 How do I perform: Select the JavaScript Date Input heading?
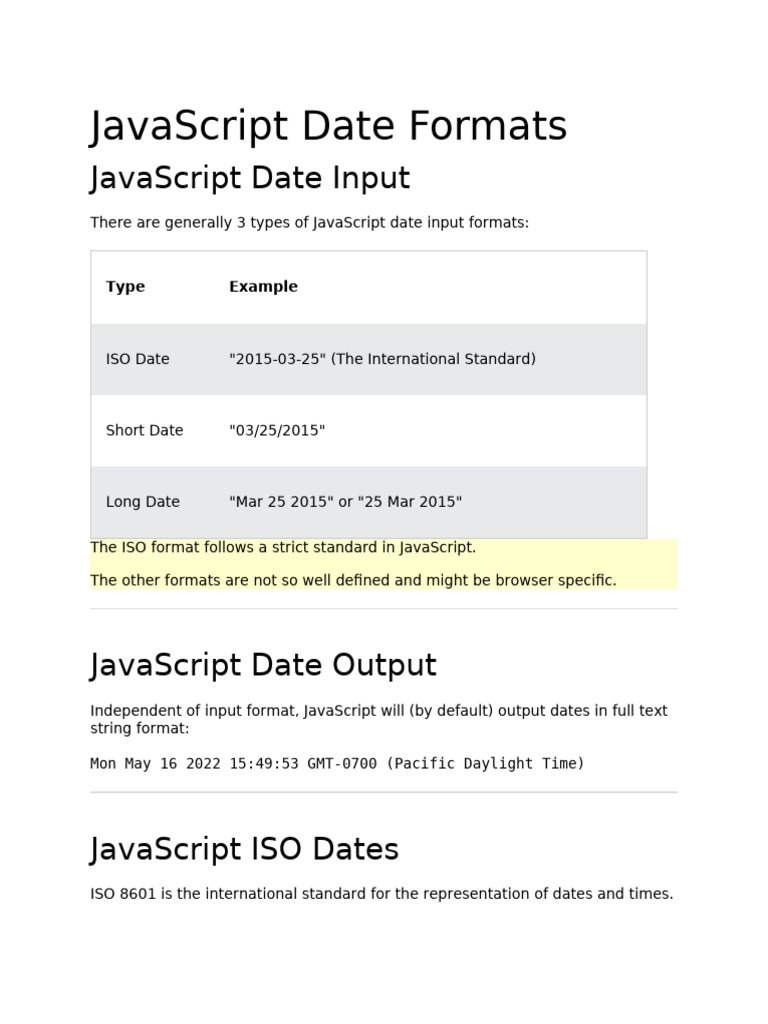[250, 178]
